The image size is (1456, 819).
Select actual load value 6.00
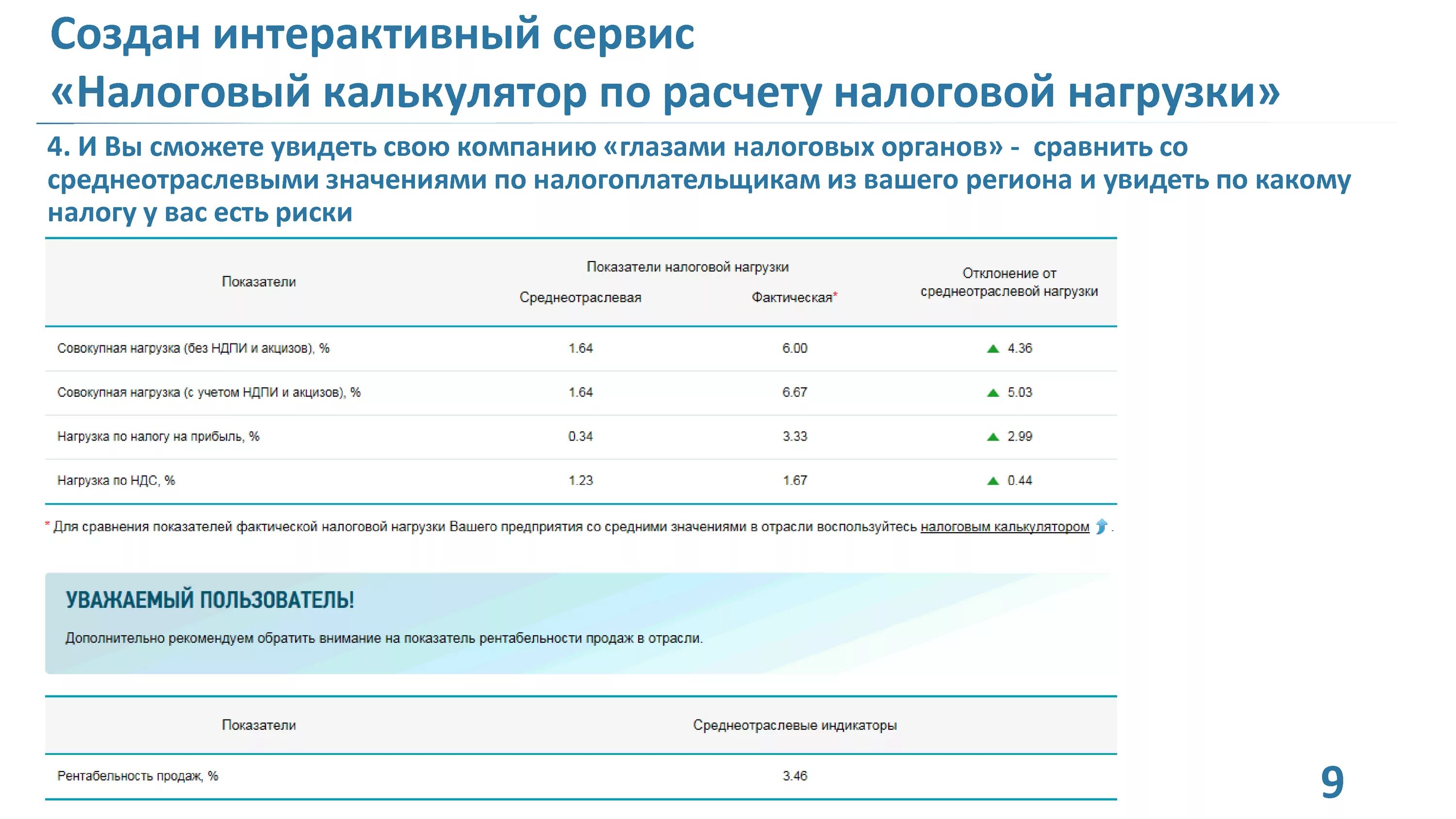pyautogui.click(x=794, y=348)
